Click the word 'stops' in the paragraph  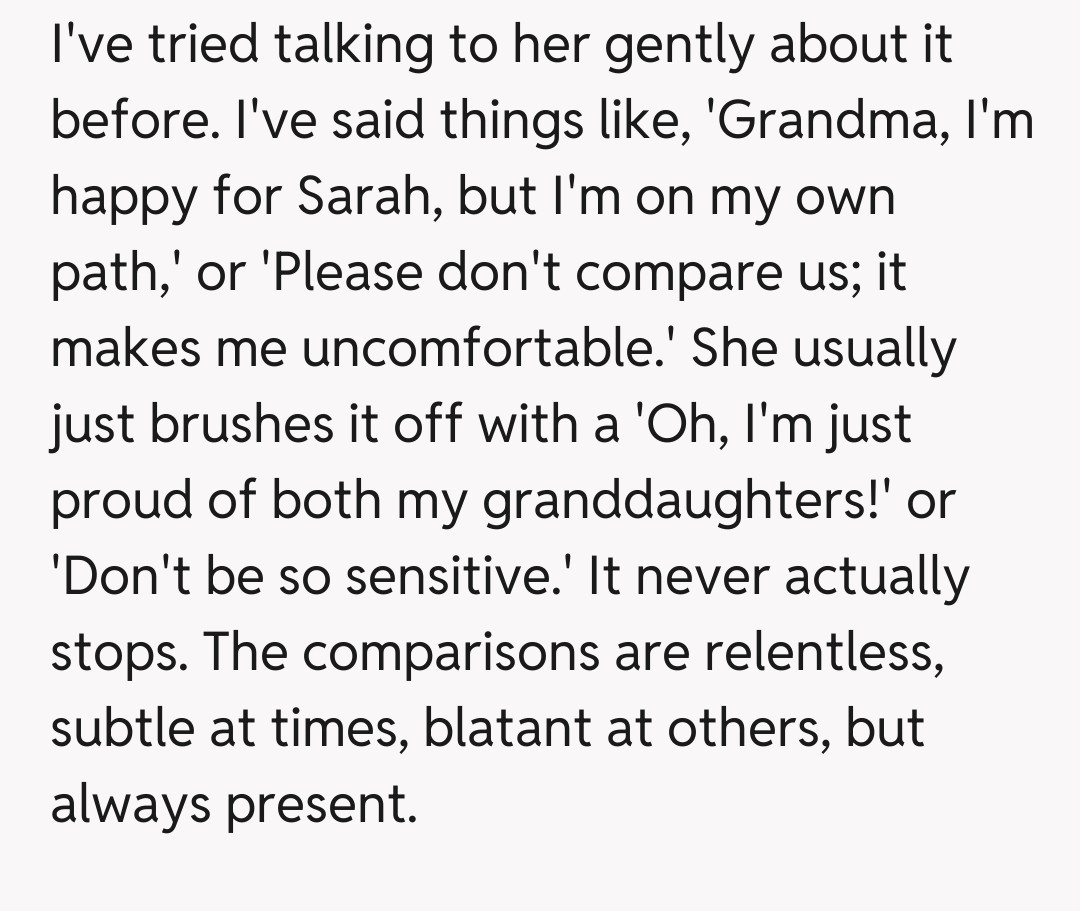tap(108, 651)
